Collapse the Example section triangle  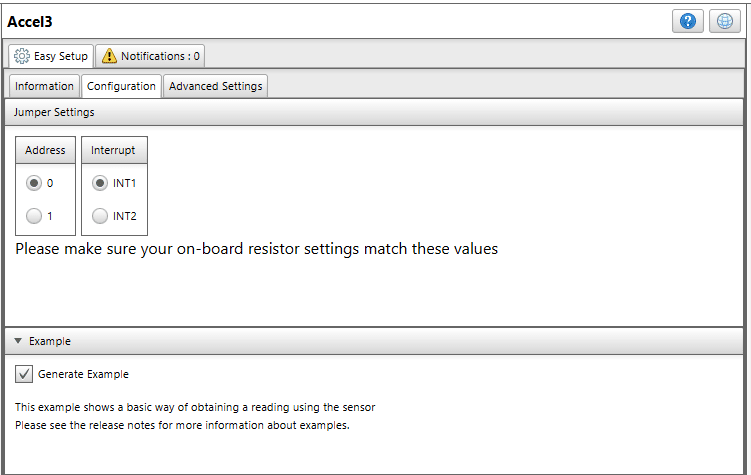18,341
